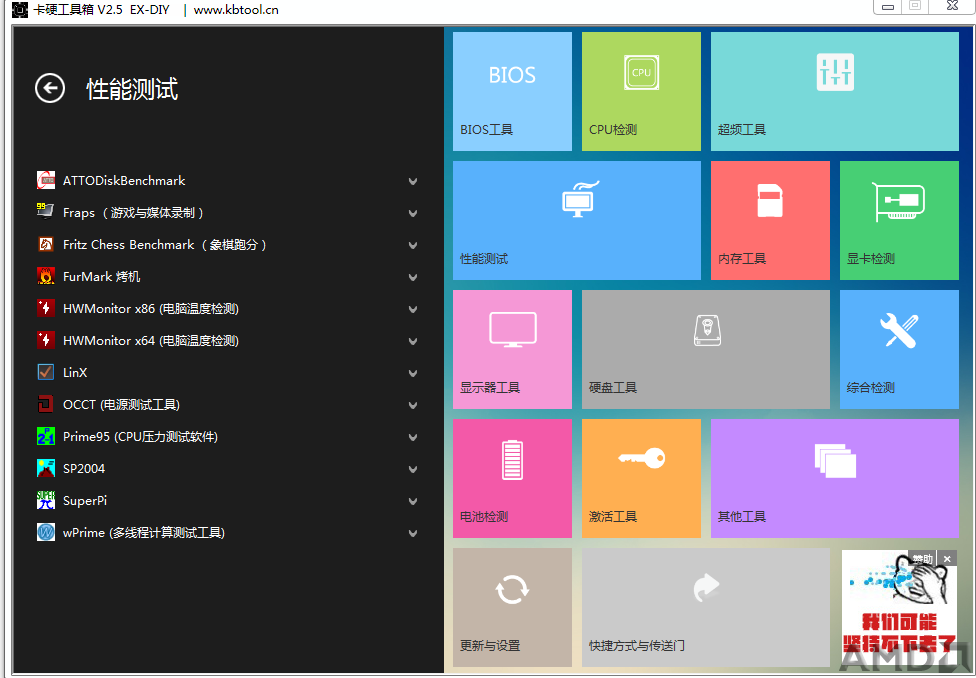The width and height of the screenshot is (976, 678).
Task: Open the 硬盘工具 hard disk tile
Action: click(706, 349)
